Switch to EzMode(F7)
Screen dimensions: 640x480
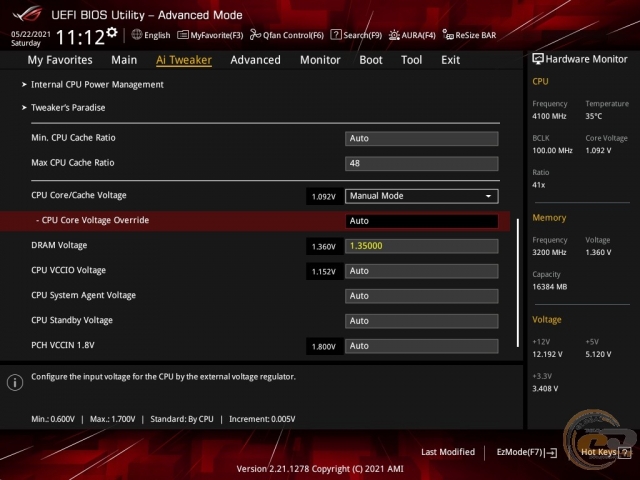pos(527,452)
